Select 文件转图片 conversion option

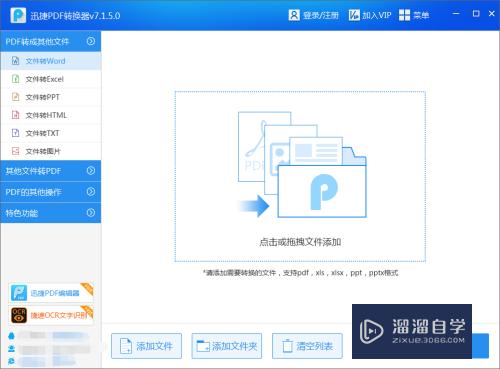click(x=51, y=151)
